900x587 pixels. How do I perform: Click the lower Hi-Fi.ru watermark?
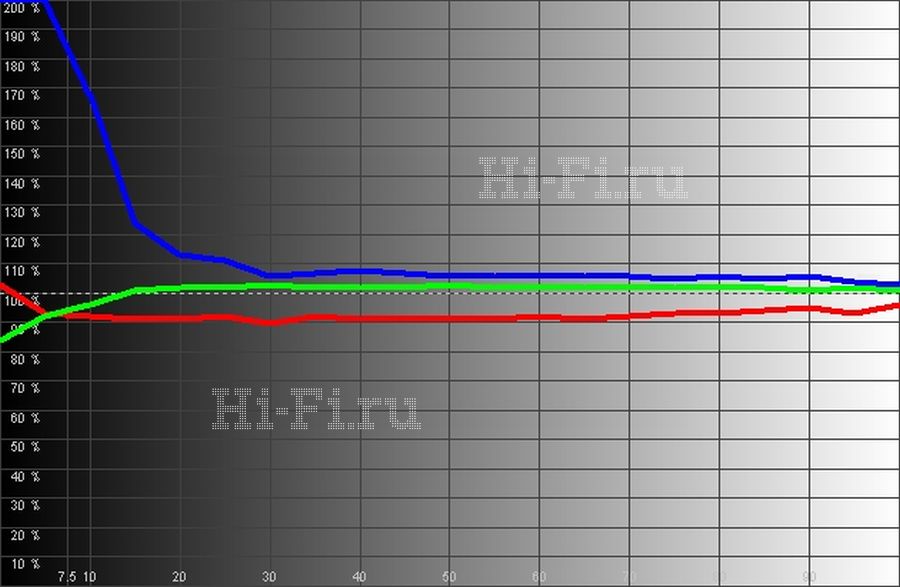pos(317,410)
